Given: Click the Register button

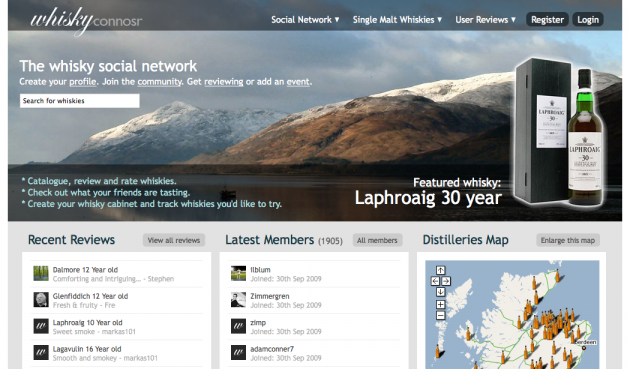Looking at the screenshot, I should (547, 20).
